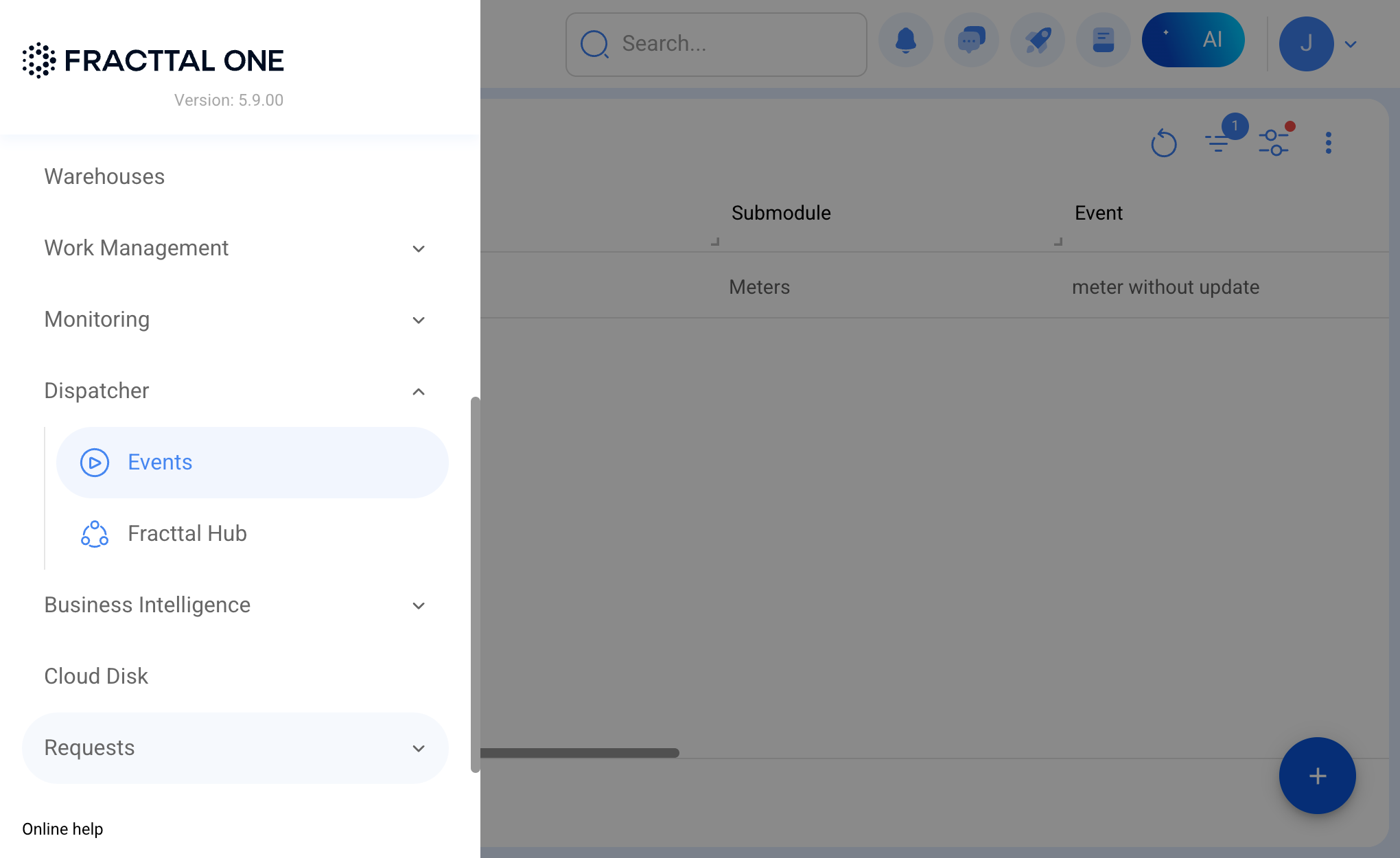The width and height of the screenshot is (1400, 858).
Task: Refresh the events list
Action: point(1164,143)
